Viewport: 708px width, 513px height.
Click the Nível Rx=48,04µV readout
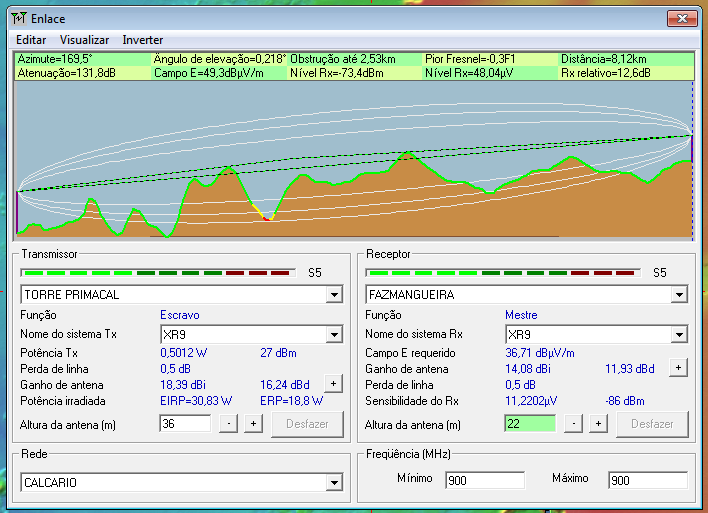point(469,73)
